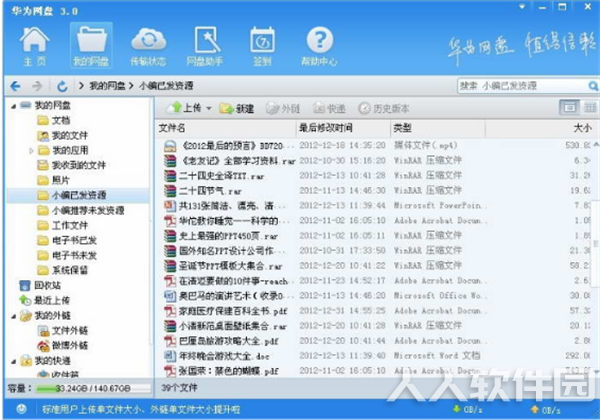600x420 pixels.
Task: Open 微博外链 weibo links
Action: pos(63,345)
